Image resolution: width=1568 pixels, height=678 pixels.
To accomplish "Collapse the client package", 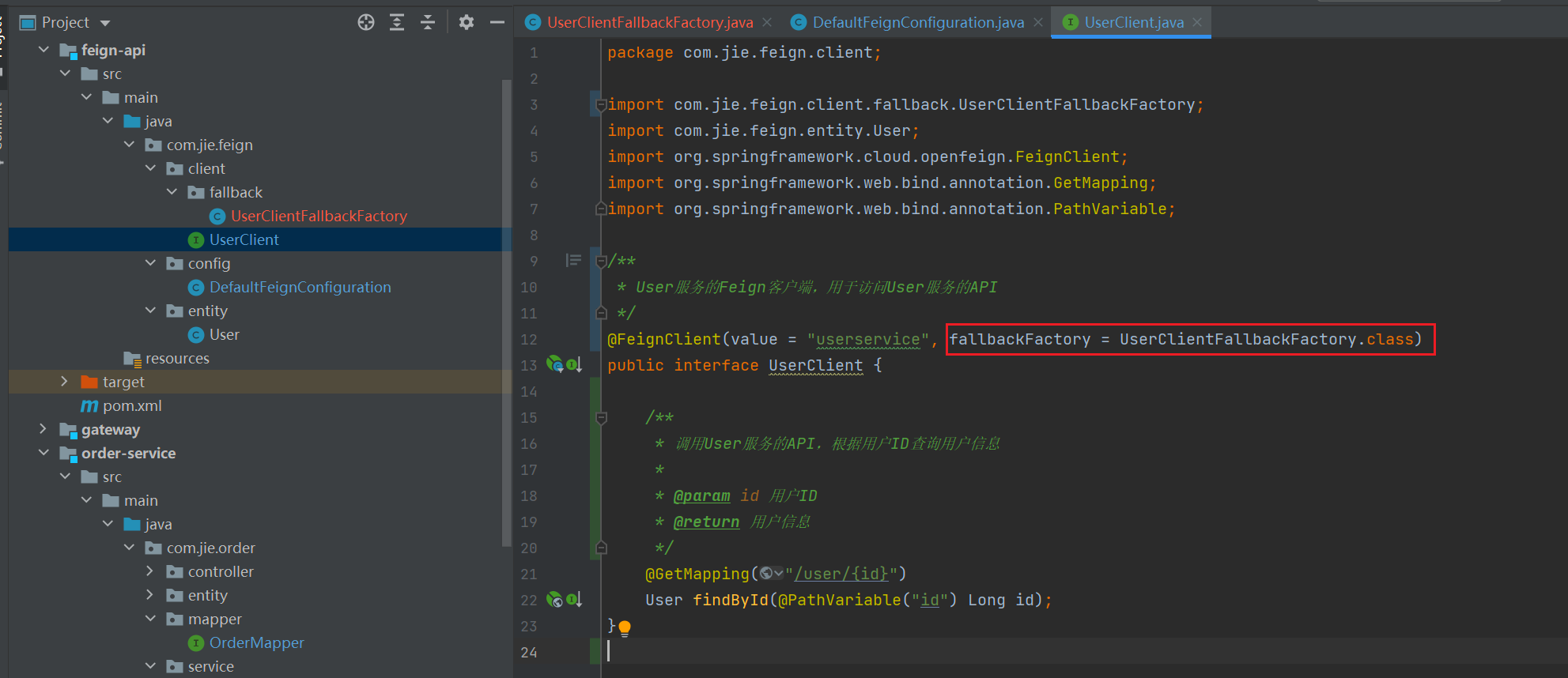I will (x=150, y=168).
